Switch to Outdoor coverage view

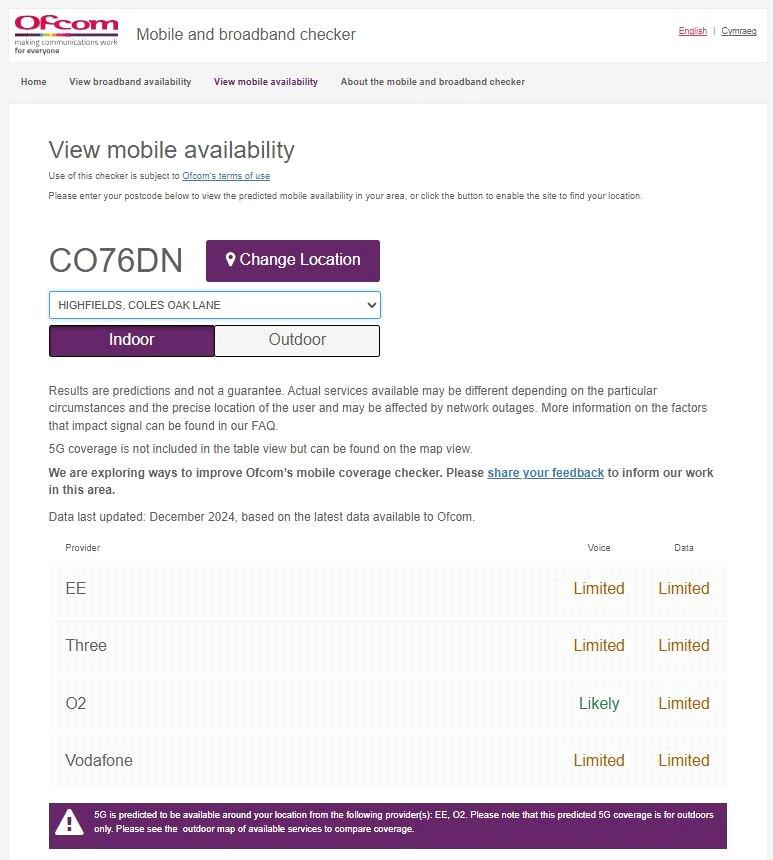tap(297, 340)
